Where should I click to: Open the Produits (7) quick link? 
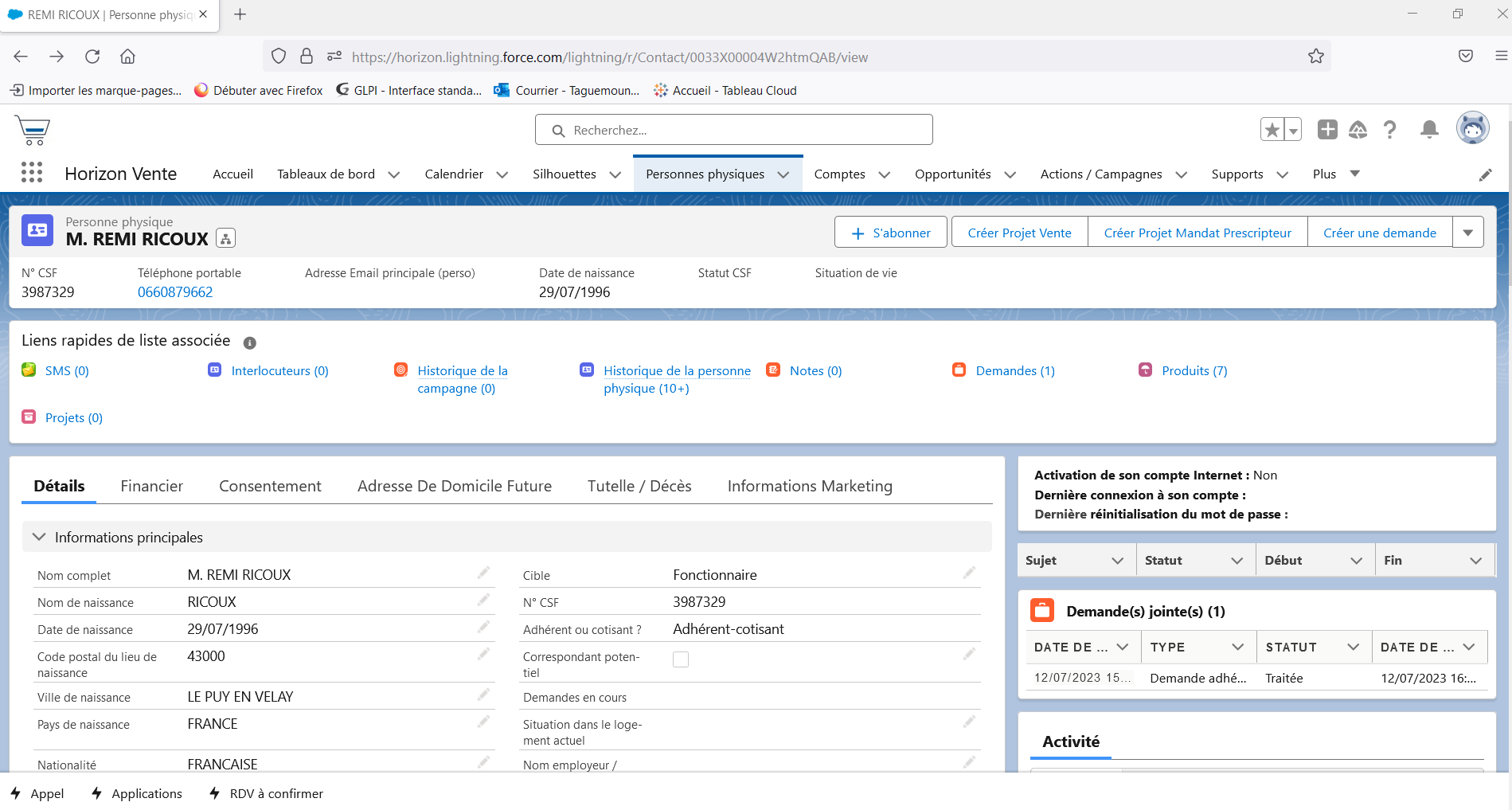tap(1194, 370)
